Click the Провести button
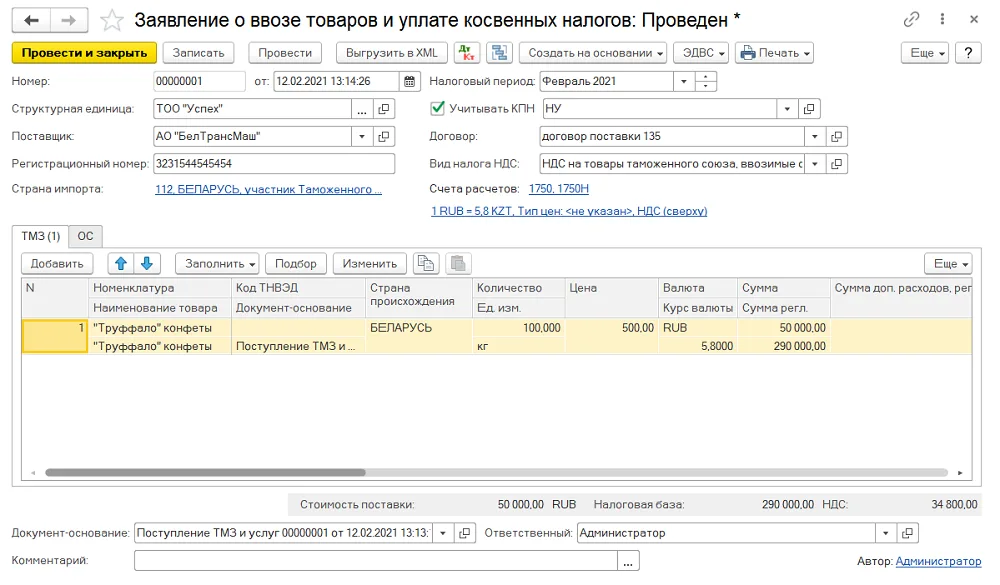The image size is (1000, 585). [x=284, y=53]
